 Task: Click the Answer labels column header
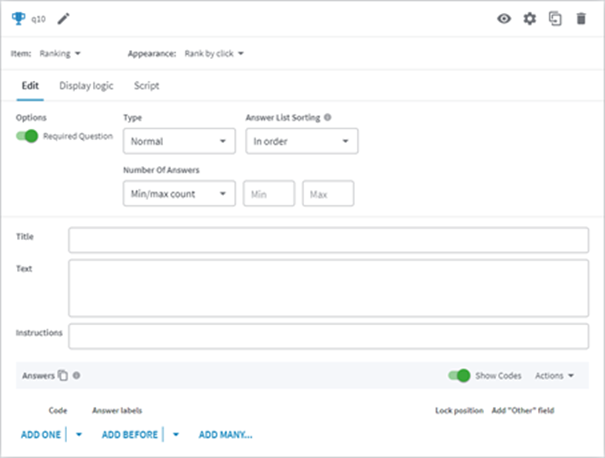[117, 410]
